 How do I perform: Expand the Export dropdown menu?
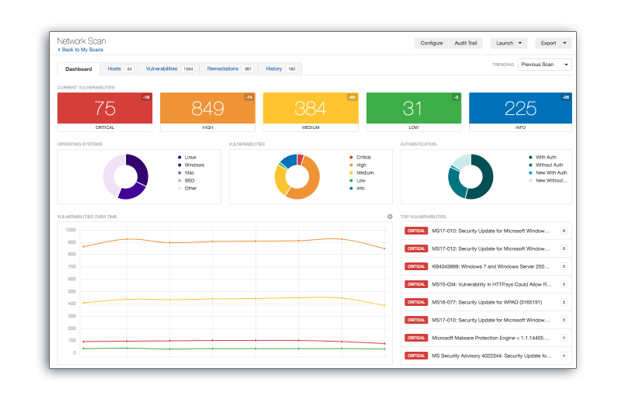click(x=552, y=44)
